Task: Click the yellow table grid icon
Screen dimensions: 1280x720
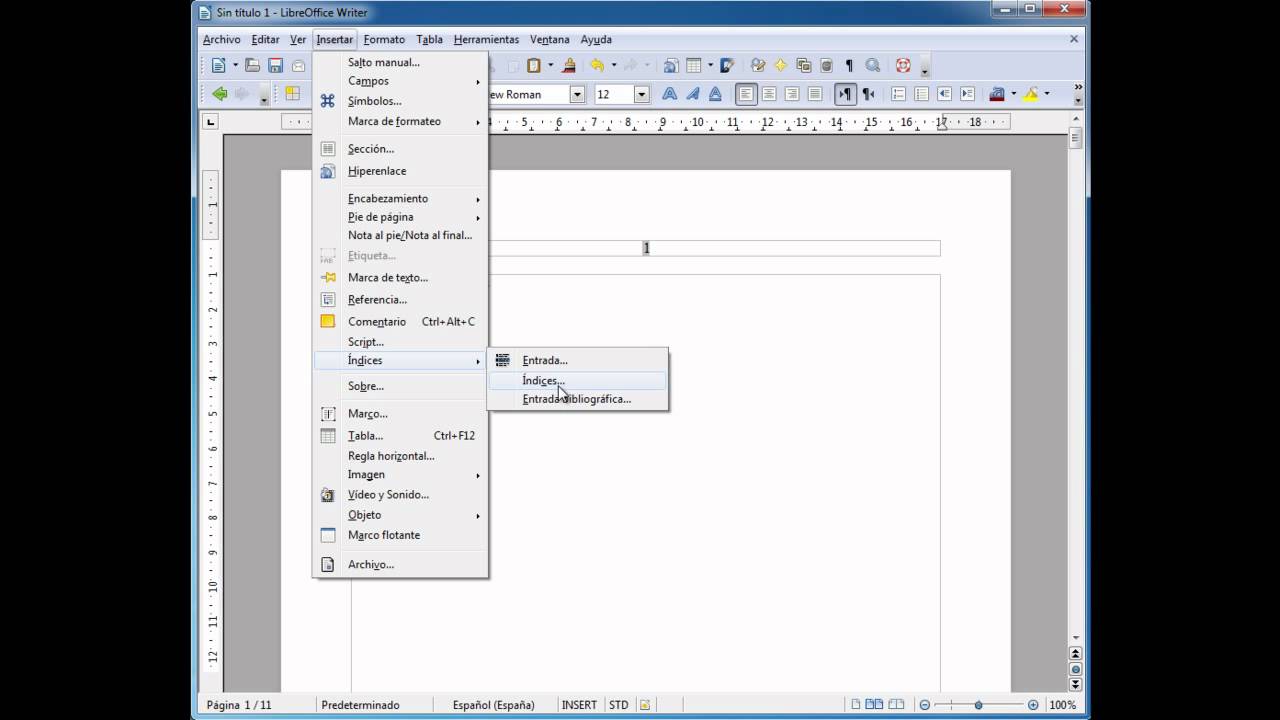Action: click(x=293, y=94)
